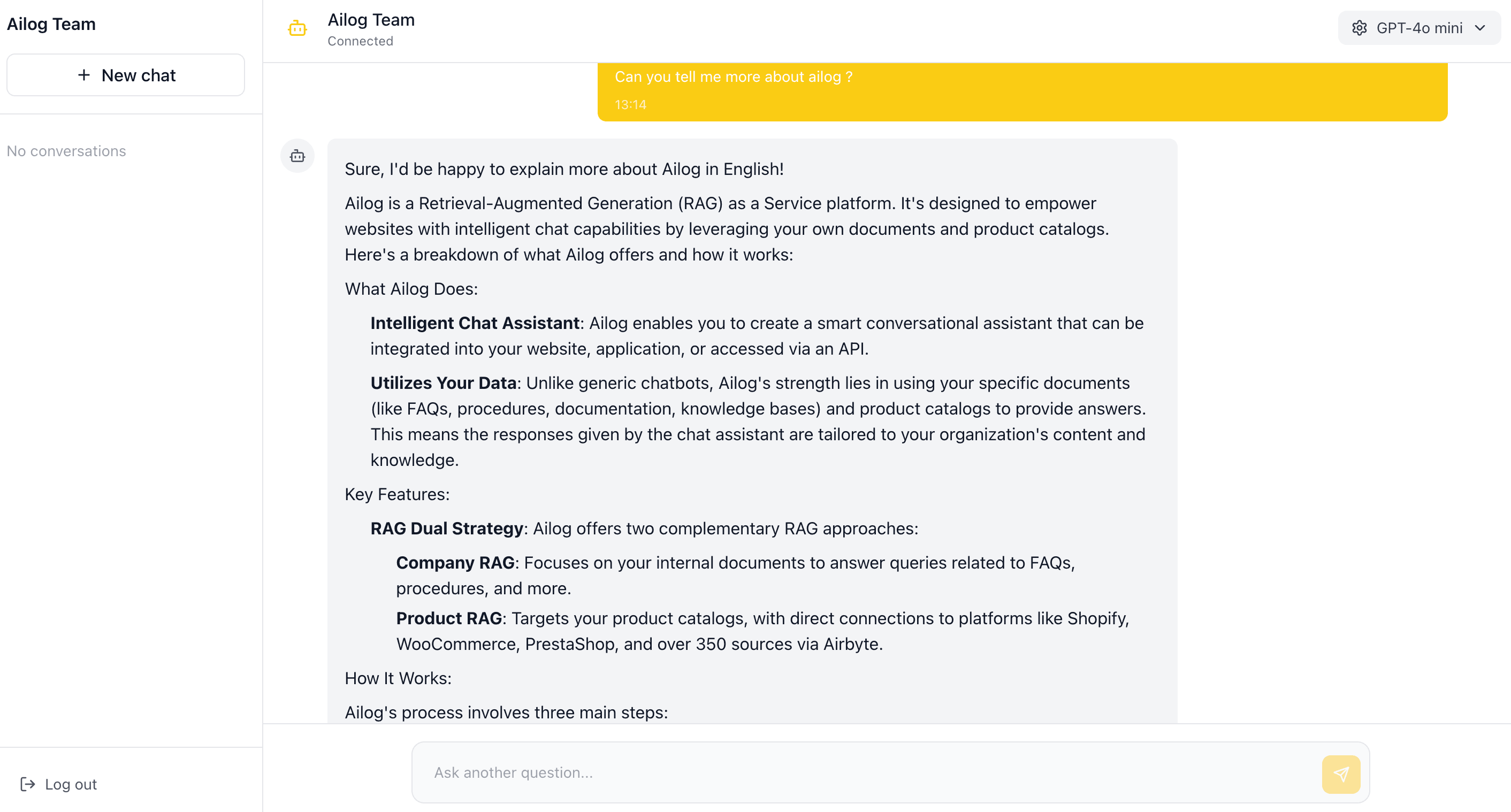Click the 13:14 timestamp on the user message
Viewport: 1511px width, 812px height.
click(x=630, y=104)
